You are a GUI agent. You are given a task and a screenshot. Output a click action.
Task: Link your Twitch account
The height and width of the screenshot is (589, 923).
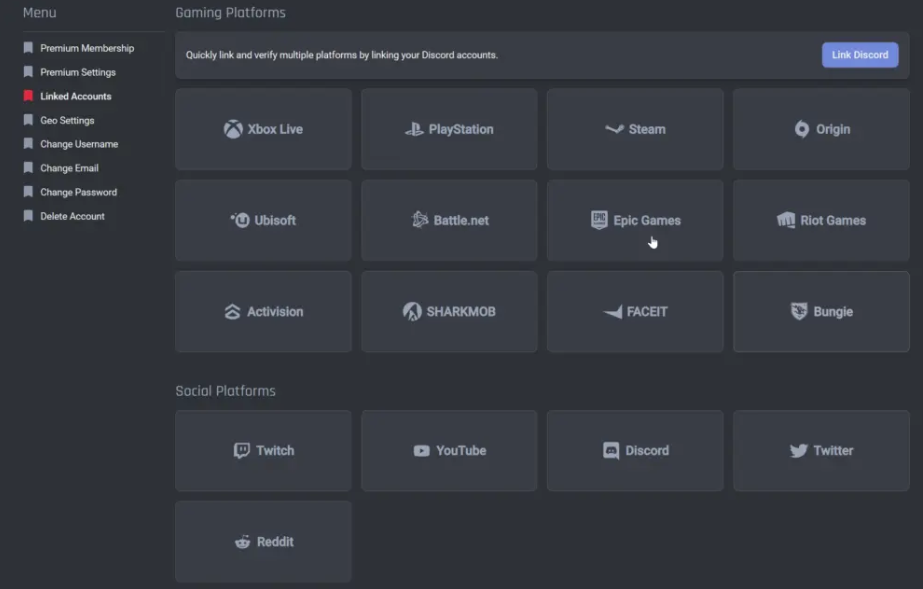click(263, 451)
